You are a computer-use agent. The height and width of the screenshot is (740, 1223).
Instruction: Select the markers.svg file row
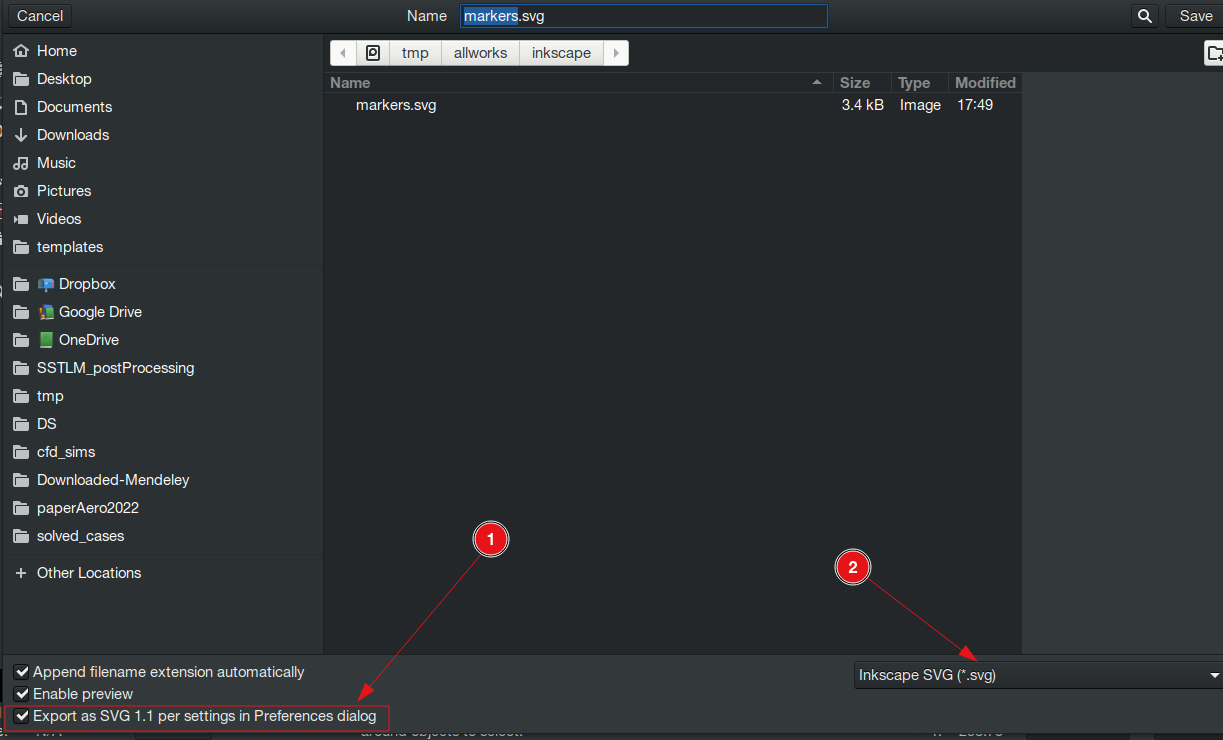pos(674,105)
